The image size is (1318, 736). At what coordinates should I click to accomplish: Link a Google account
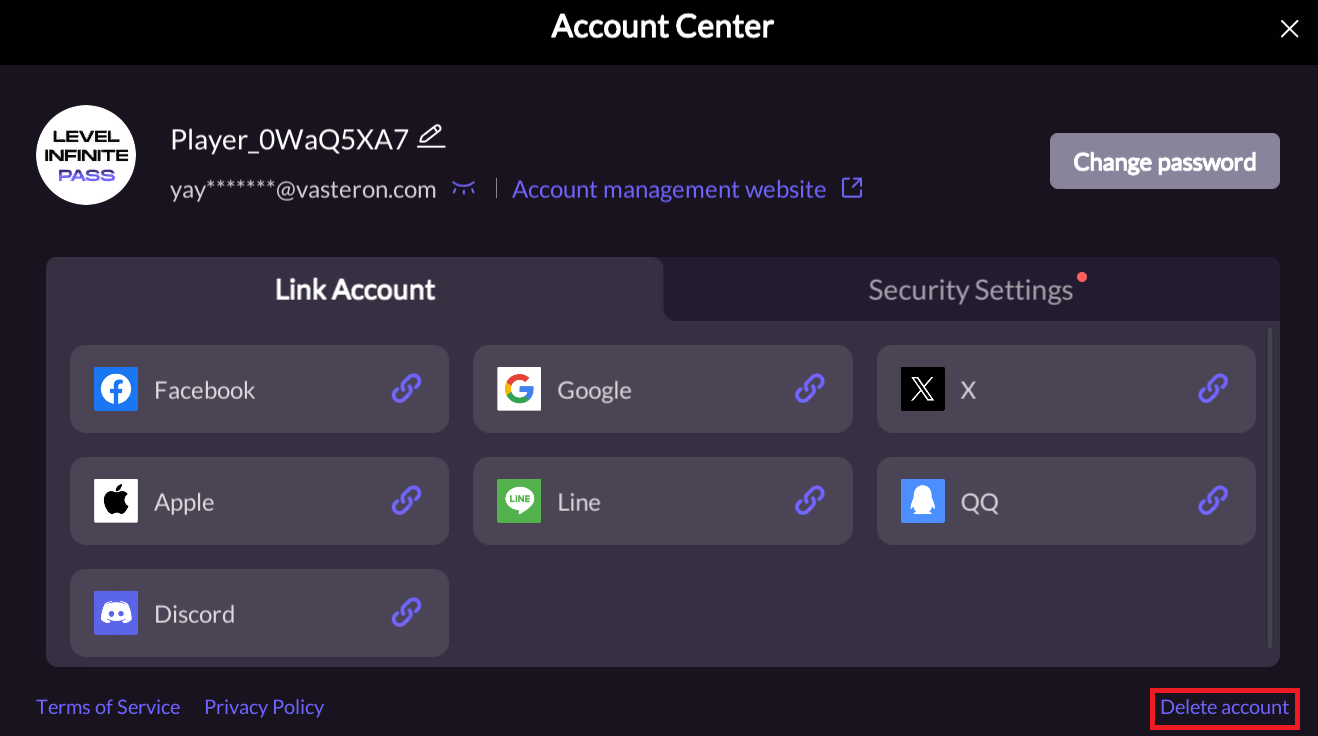[x=809, y=389]
